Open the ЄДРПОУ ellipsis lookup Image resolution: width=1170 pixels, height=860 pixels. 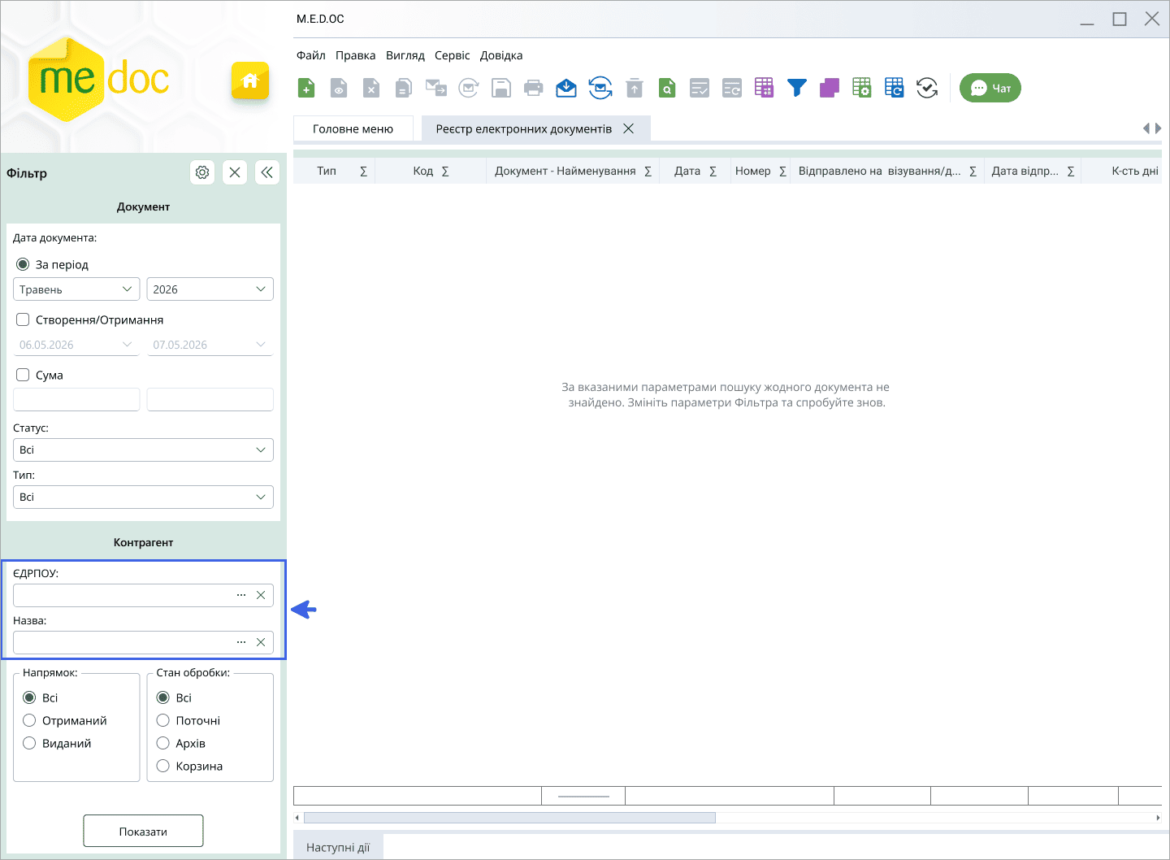241,595
